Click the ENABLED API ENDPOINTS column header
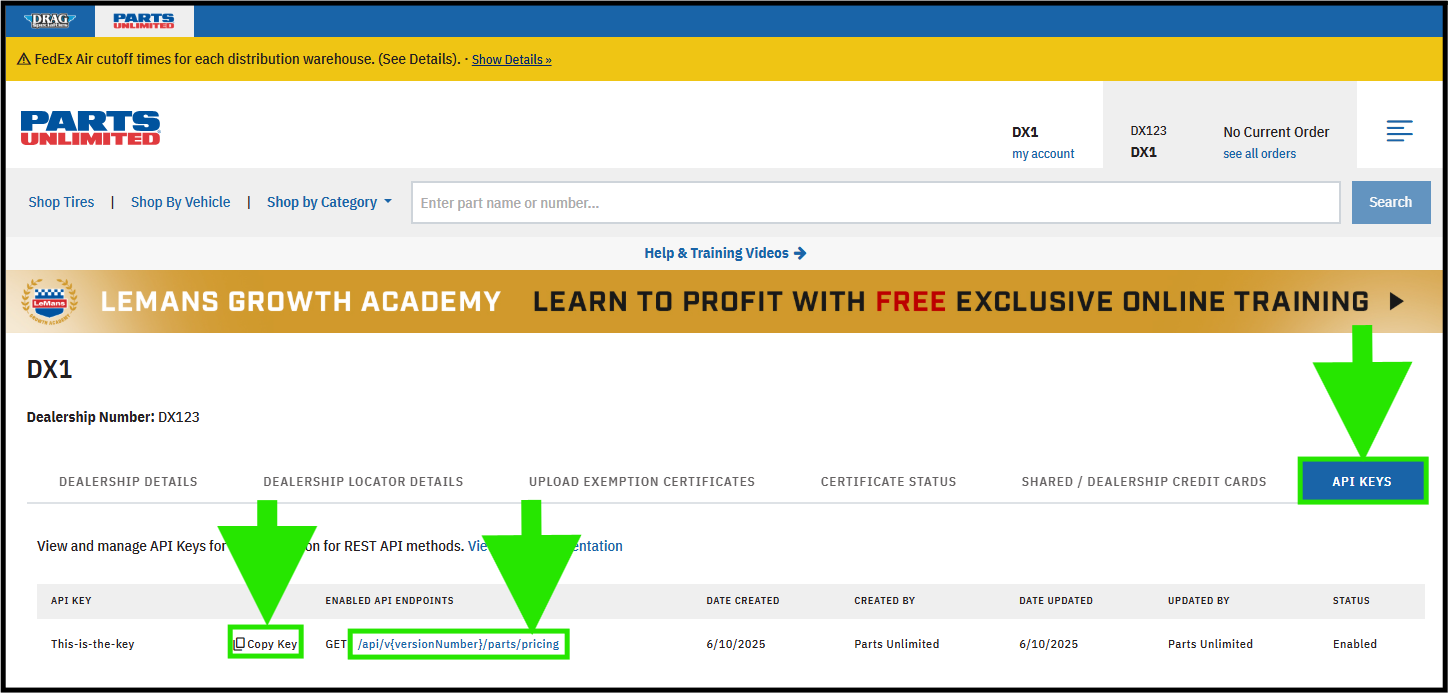The image size is (1449, 694). tap(389, 601)
